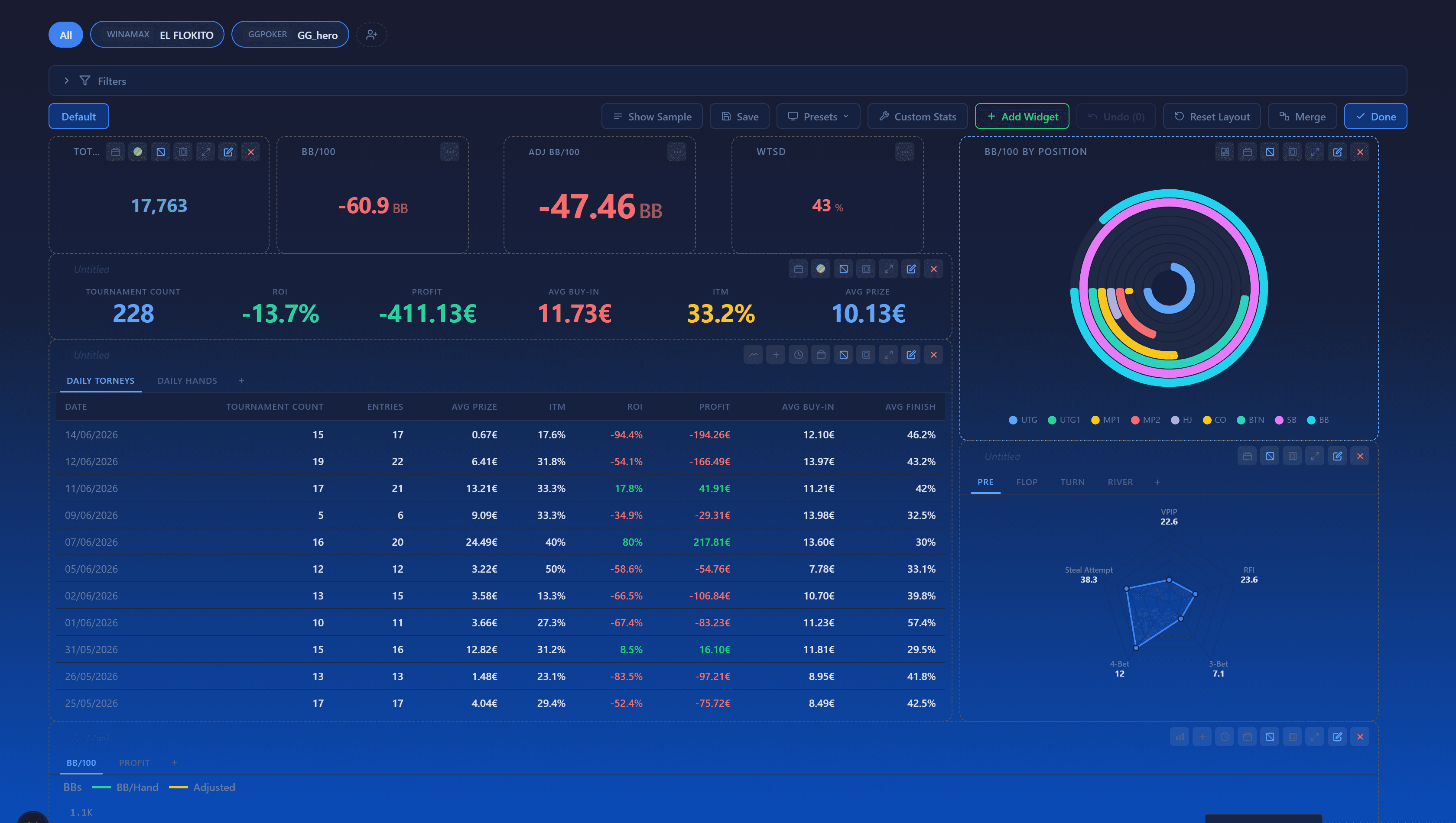Viewport: 1456px width, 823px height.
Task: Expand BB/100 By Position widget fullscreen
Action: (x=1315, y=152)
